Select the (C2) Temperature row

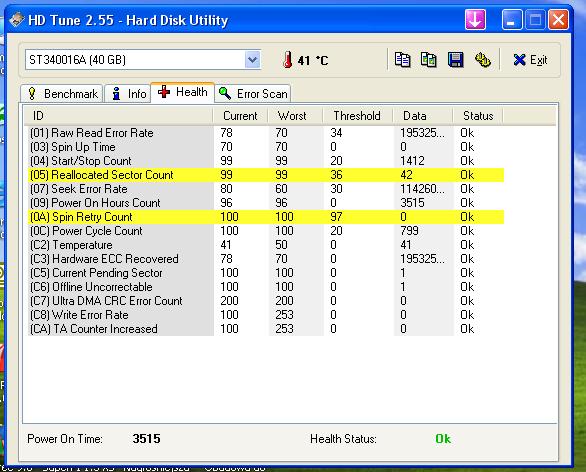click(266, 245)
